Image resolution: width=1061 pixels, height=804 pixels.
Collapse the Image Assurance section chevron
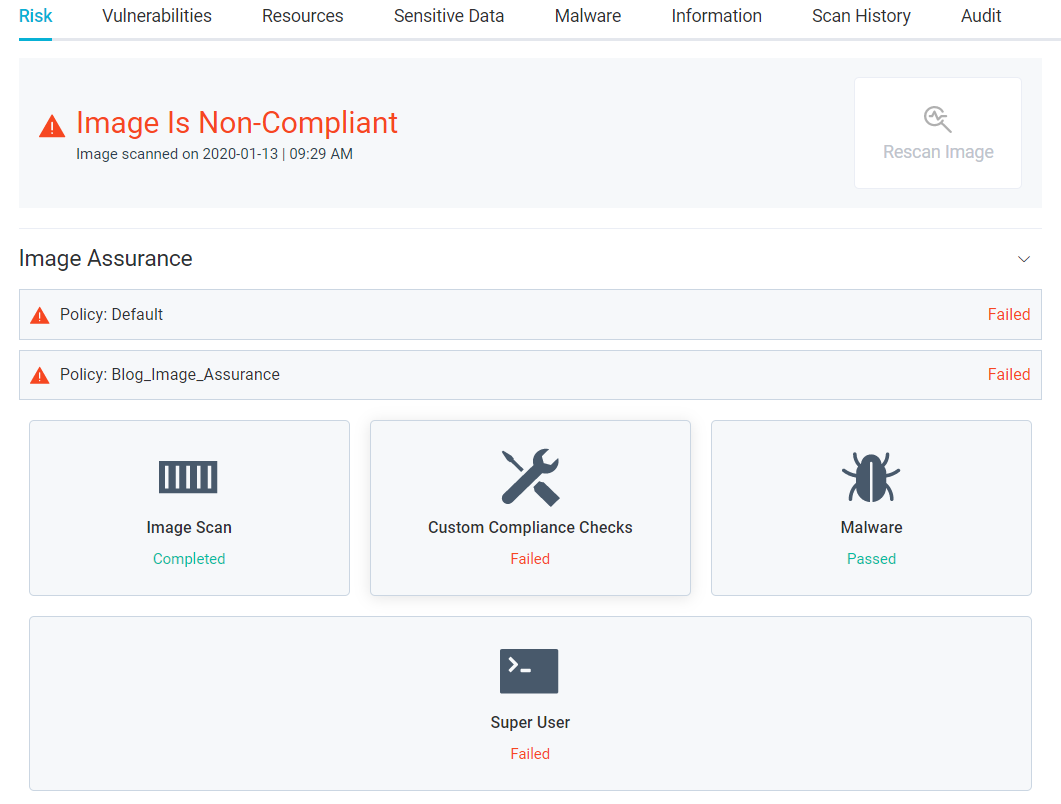coord(1023,259)
